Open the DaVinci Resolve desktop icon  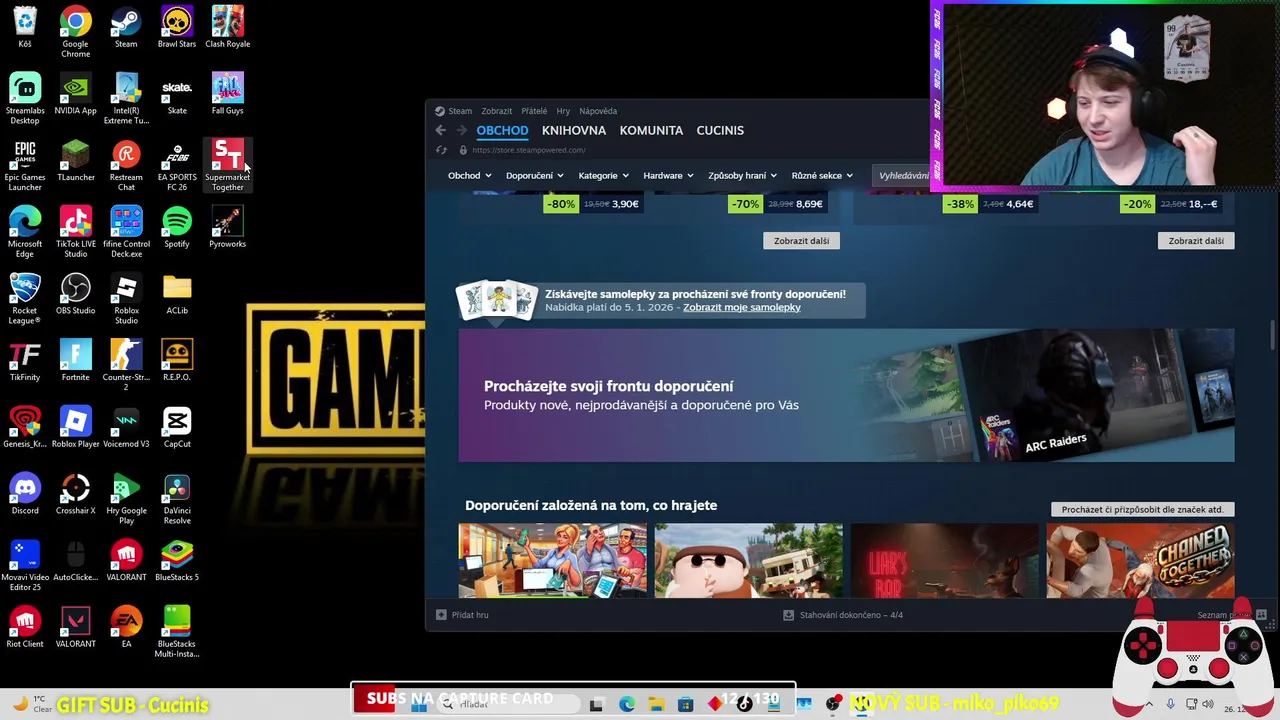(x=177, y=499)
